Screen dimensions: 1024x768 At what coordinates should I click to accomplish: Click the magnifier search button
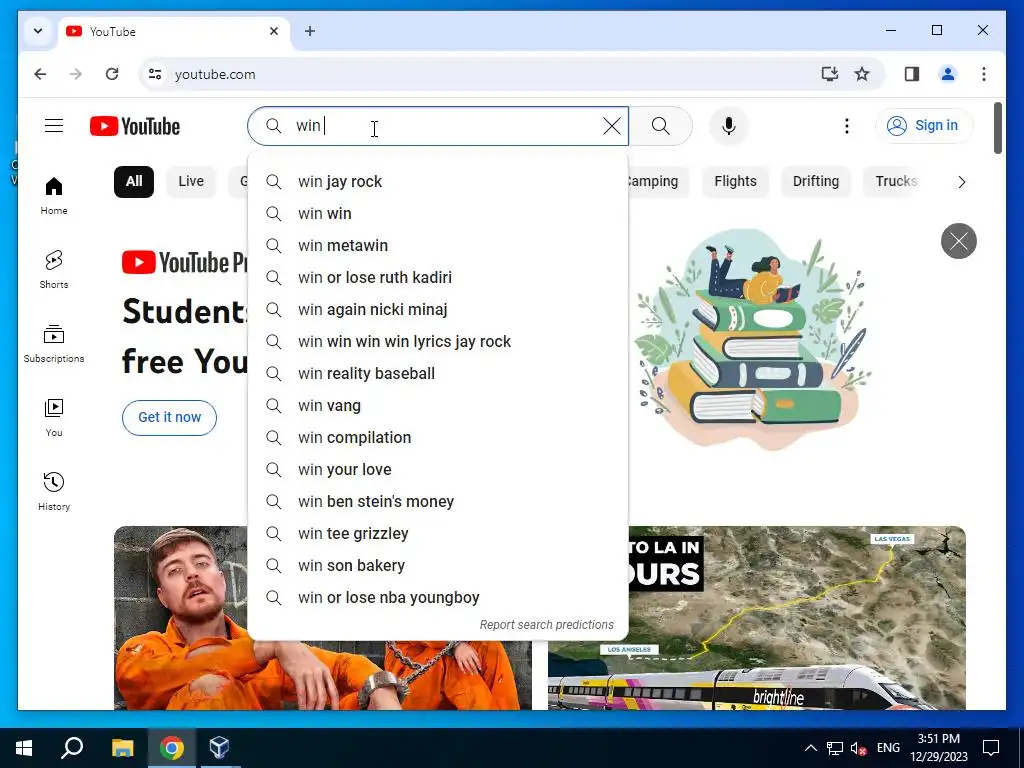[661, 125]
